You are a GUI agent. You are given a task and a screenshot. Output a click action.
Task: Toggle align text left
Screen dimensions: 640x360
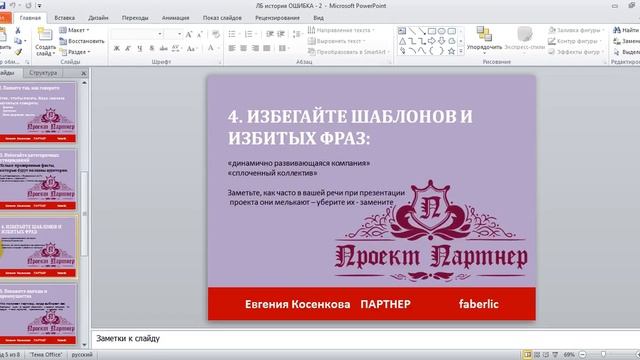click(232, 48)
